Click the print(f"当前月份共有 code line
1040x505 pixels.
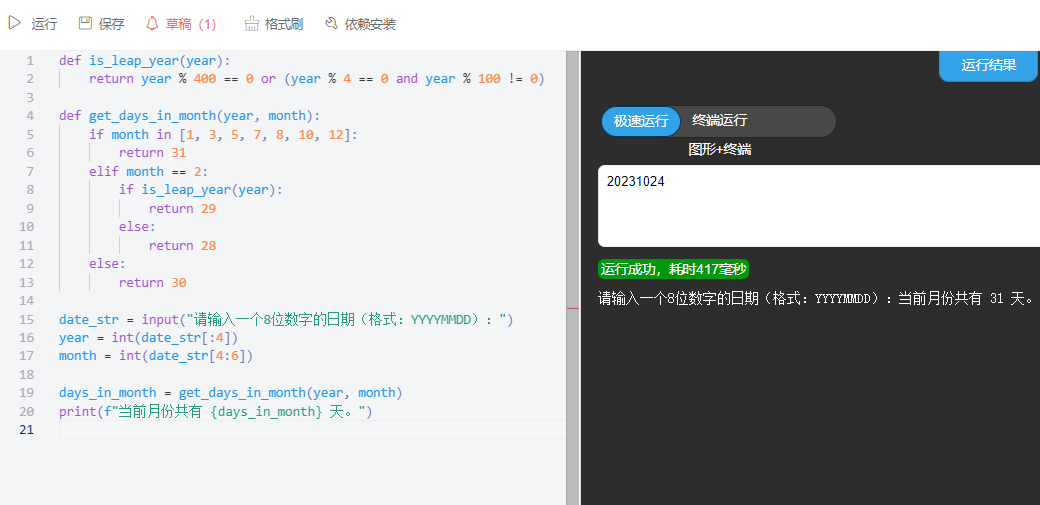(216, 411)
